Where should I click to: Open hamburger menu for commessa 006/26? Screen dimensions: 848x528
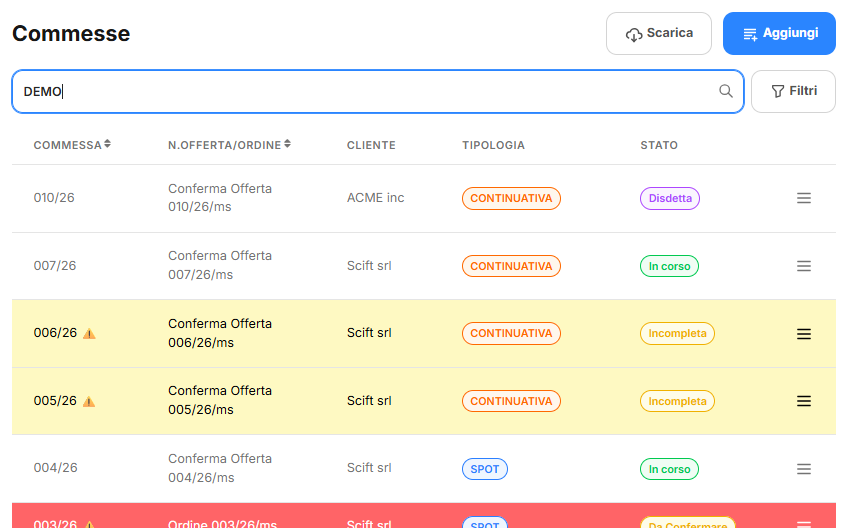(803, 334)
